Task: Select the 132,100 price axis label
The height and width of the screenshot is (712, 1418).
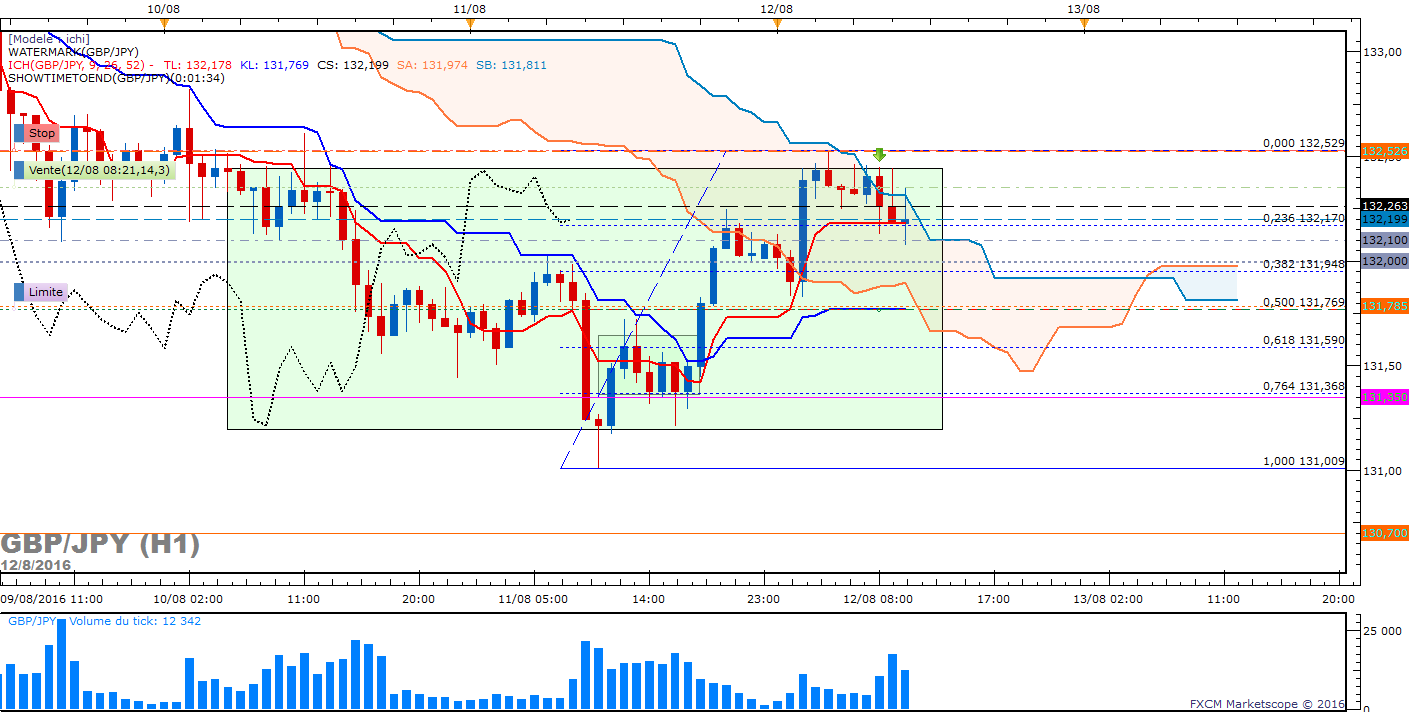Action: click(1386, 240)
